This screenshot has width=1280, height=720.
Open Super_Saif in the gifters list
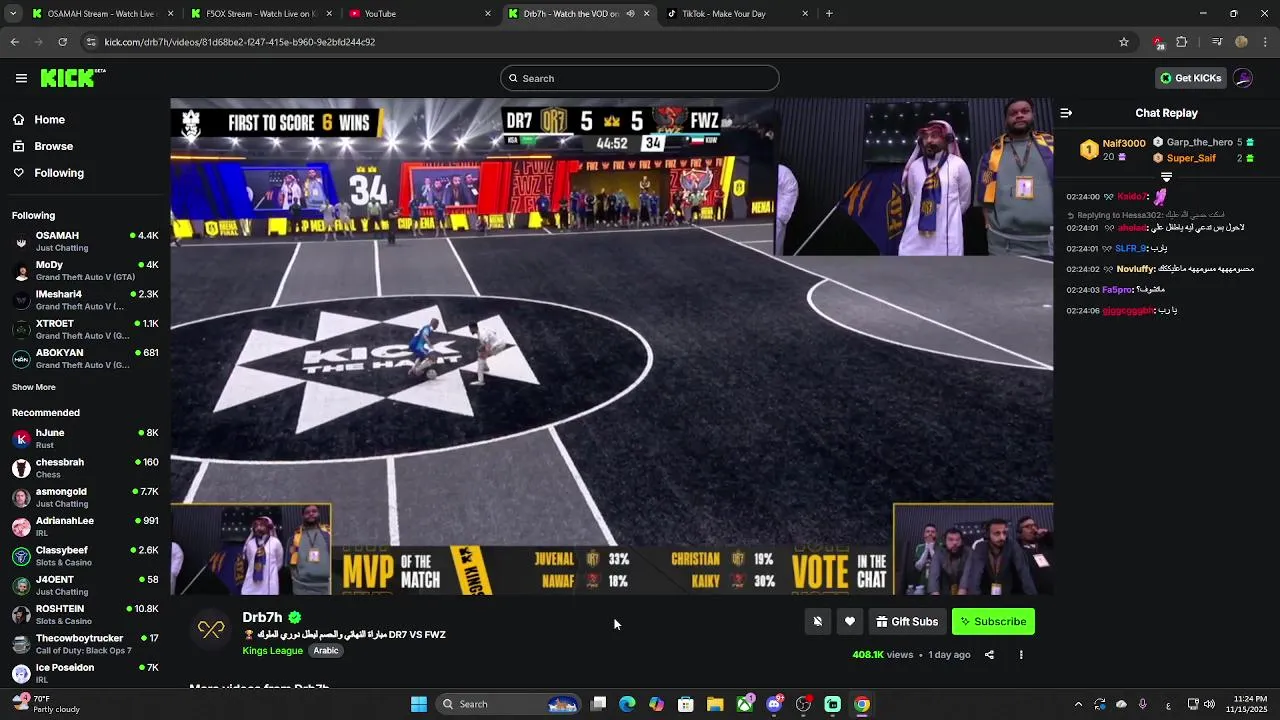click(1191, 158)
